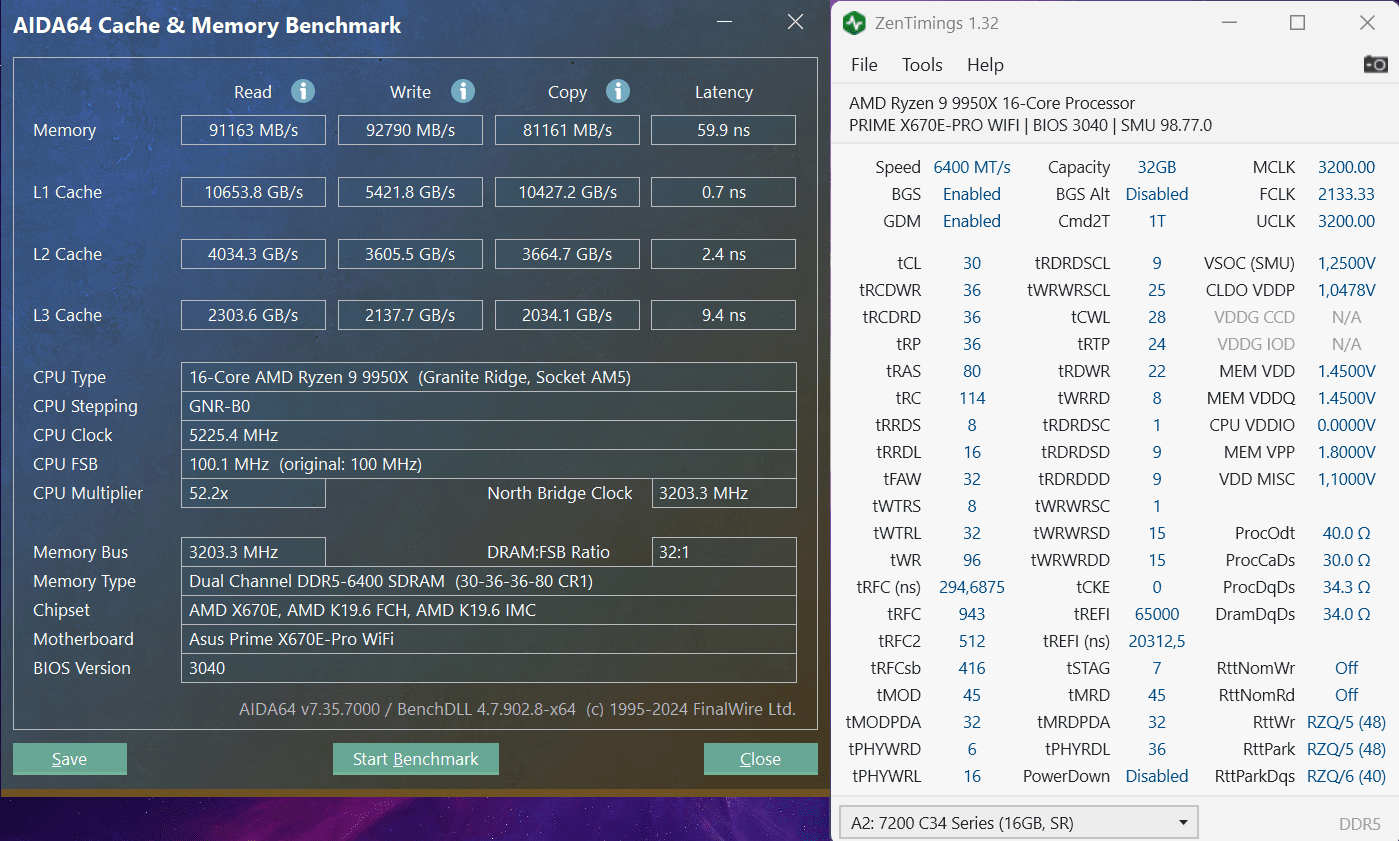Viewport: 1399px width, 841px height.
Task: Click the CPU Multiplier value 52.2x
Action: [253, 493]
